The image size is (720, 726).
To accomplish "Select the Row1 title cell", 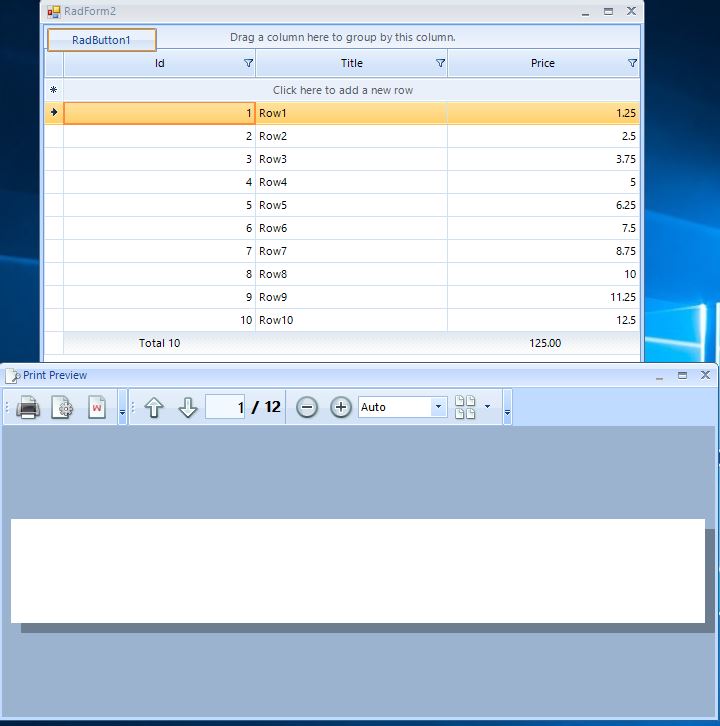I will (x=351, y=113).
